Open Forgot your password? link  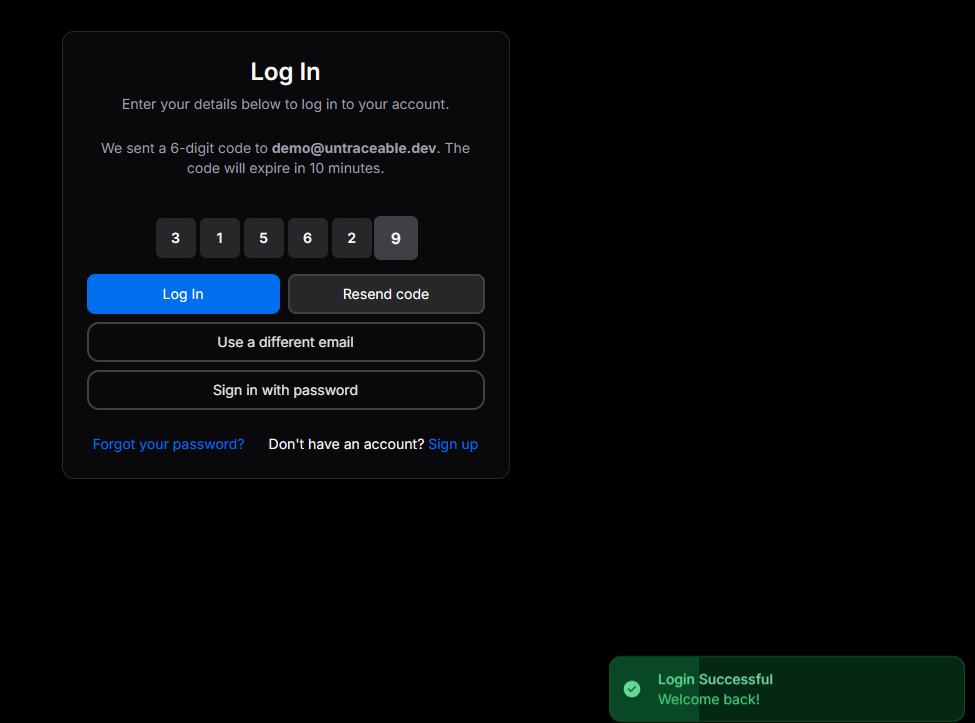click(x=168, y=443)
